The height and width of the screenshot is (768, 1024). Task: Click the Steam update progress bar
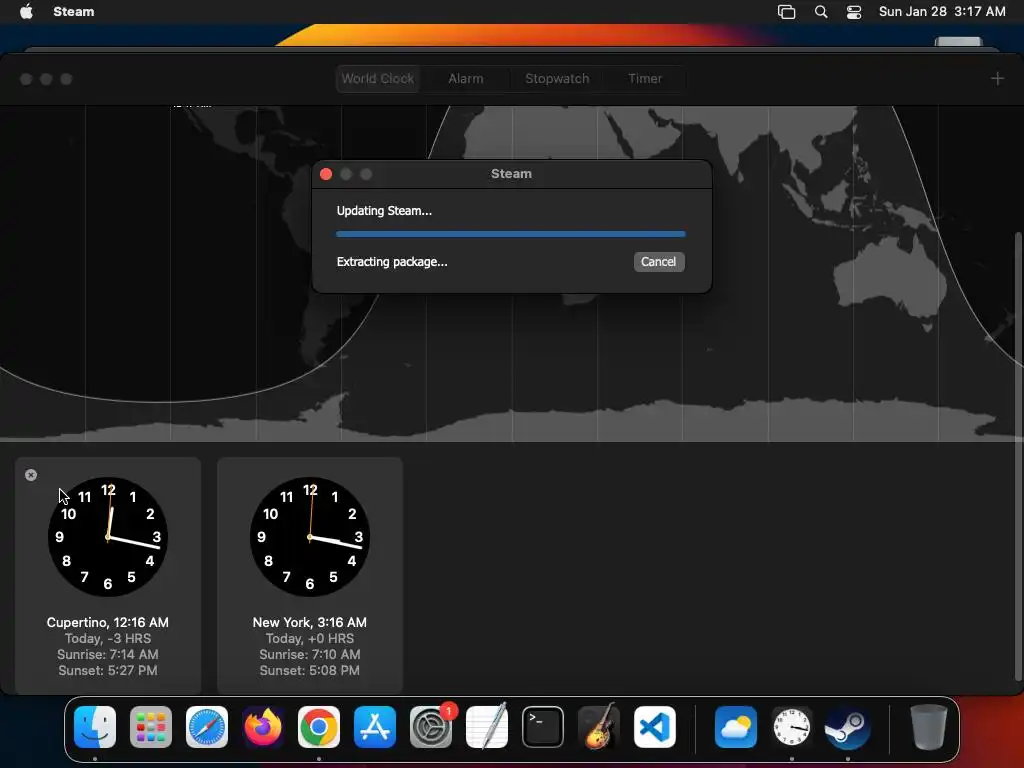(x=511, y=234)
